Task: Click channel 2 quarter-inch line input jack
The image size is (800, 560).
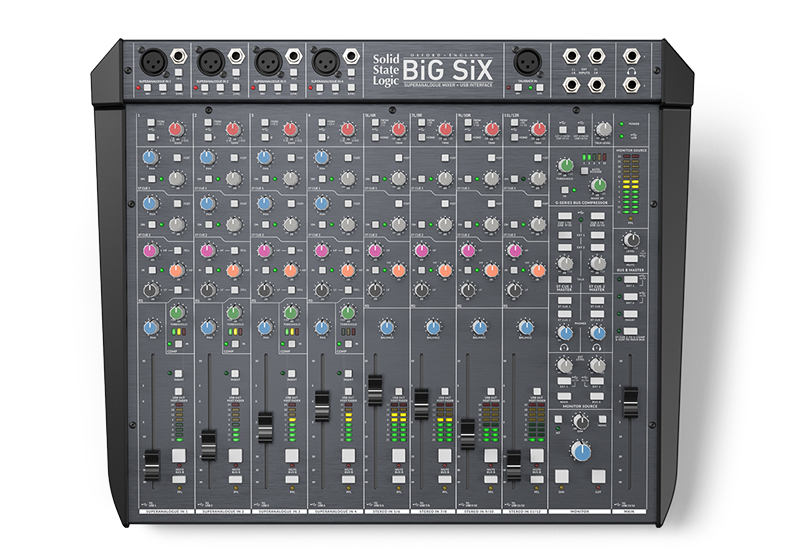Action: 236,56
